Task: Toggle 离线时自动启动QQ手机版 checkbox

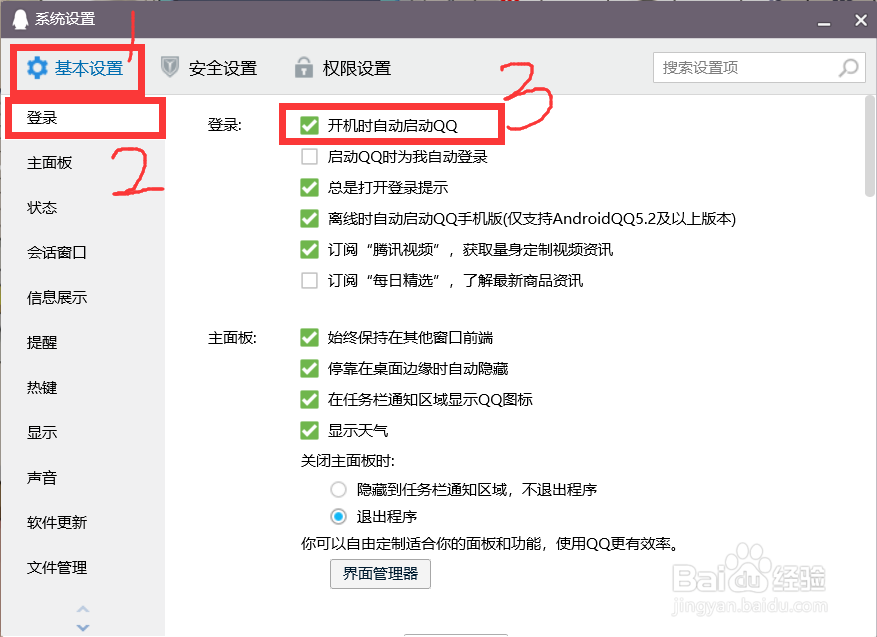Action: point(309,218)
